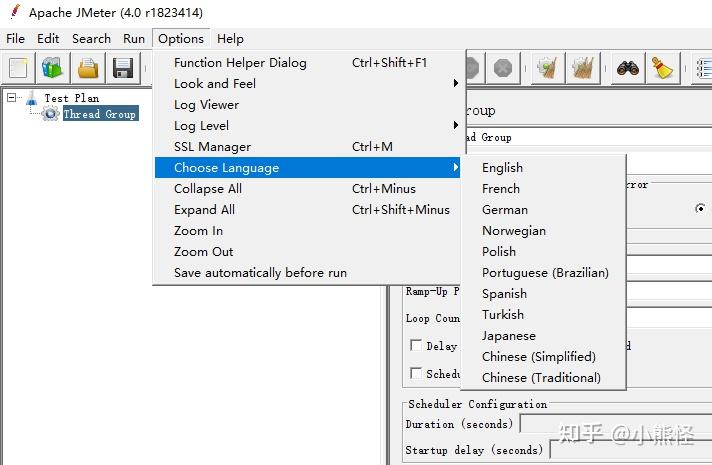Choose Chinese (Simplified) language
The height and width of the screenshot is (465, 712).
(538, 356)
